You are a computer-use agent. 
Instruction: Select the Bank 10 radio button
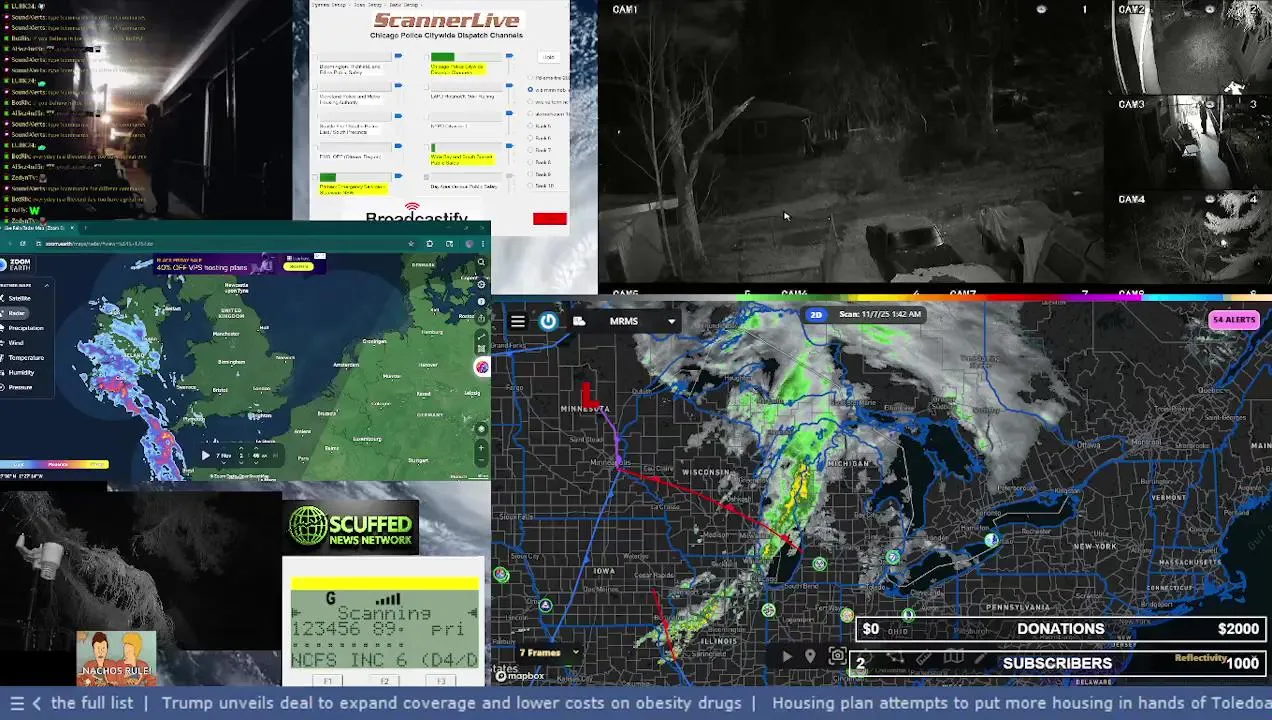point(530,186)
